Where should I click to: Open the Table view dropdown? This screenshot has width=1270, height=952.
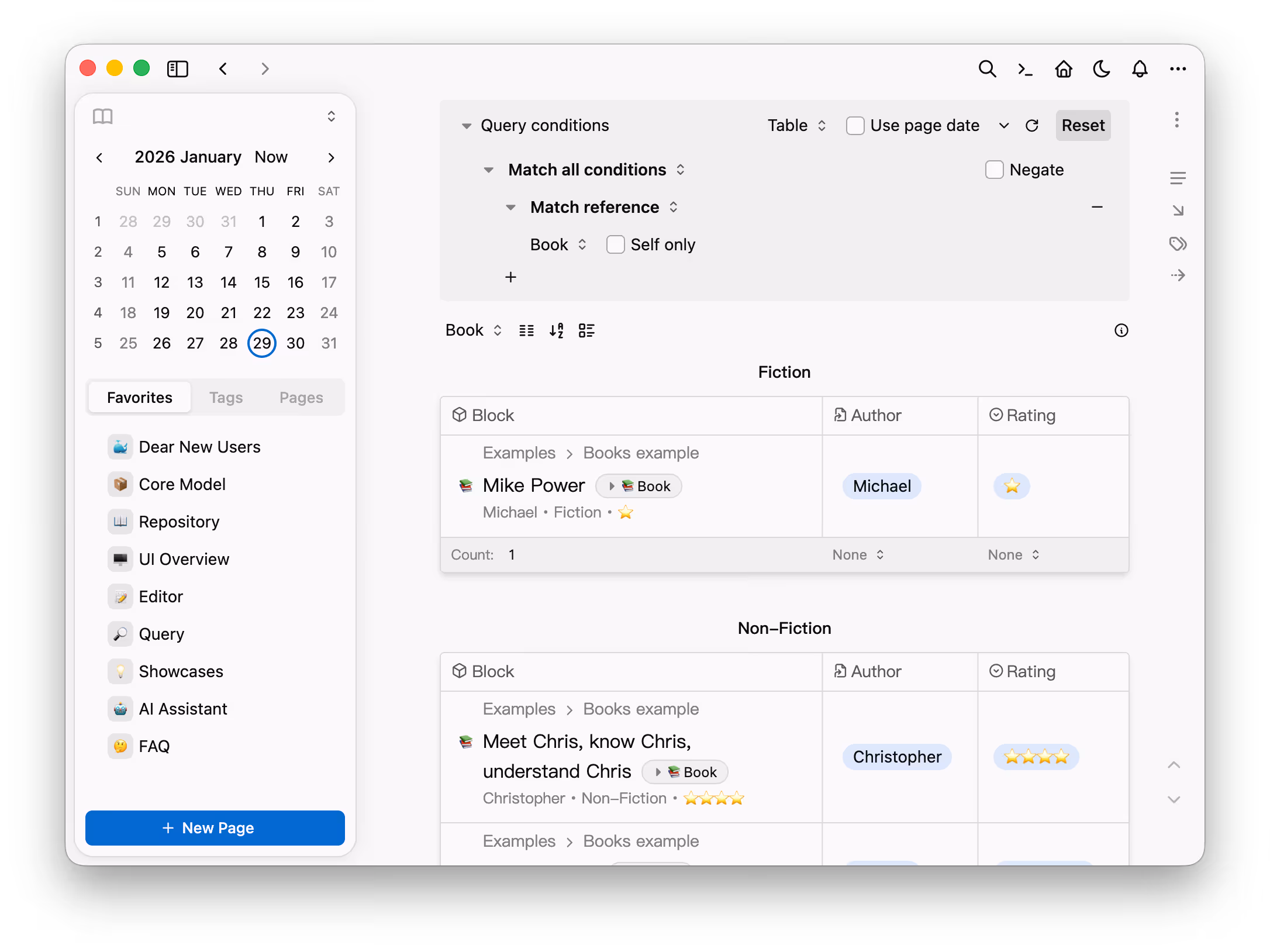point(796,126)
